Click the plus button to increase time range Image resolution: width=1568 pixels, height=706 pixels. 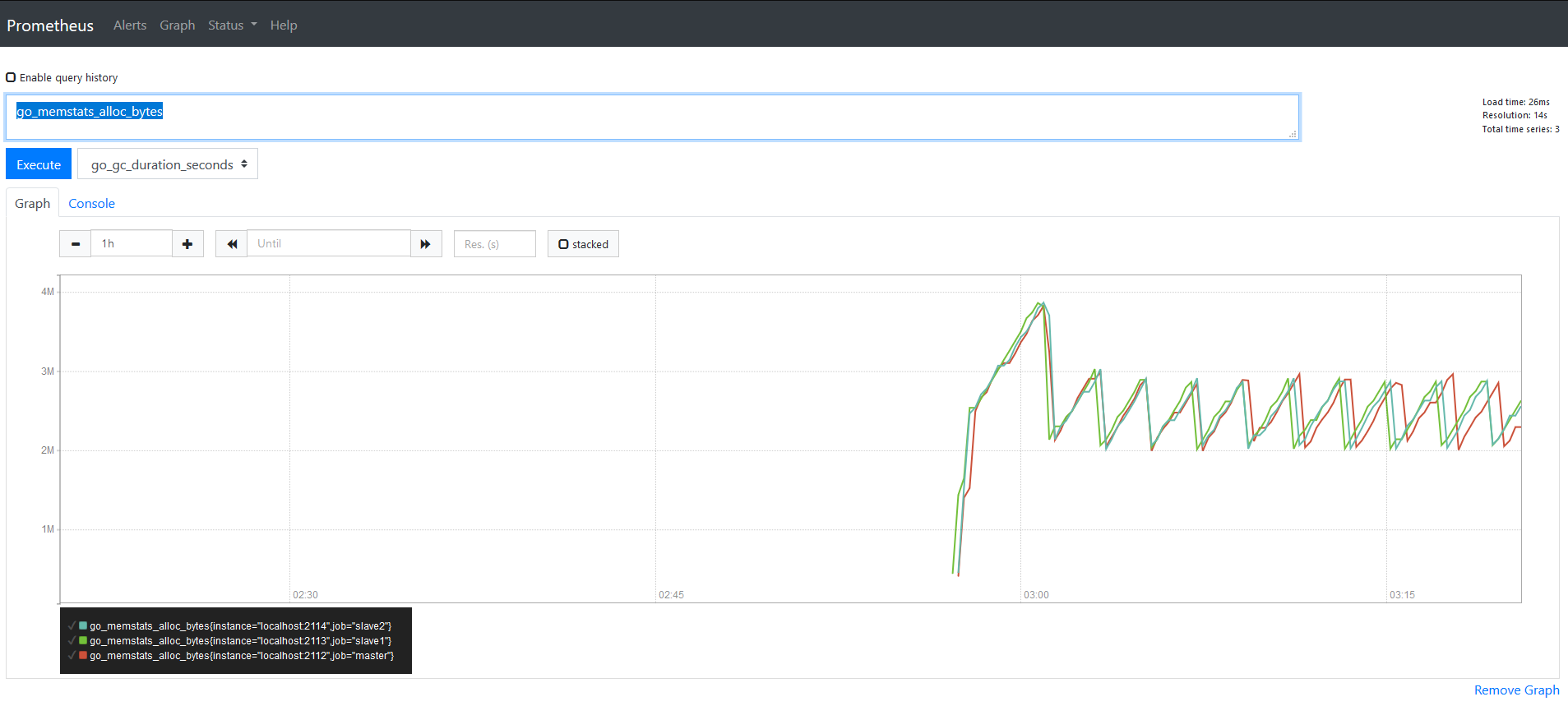pos(187,244)
